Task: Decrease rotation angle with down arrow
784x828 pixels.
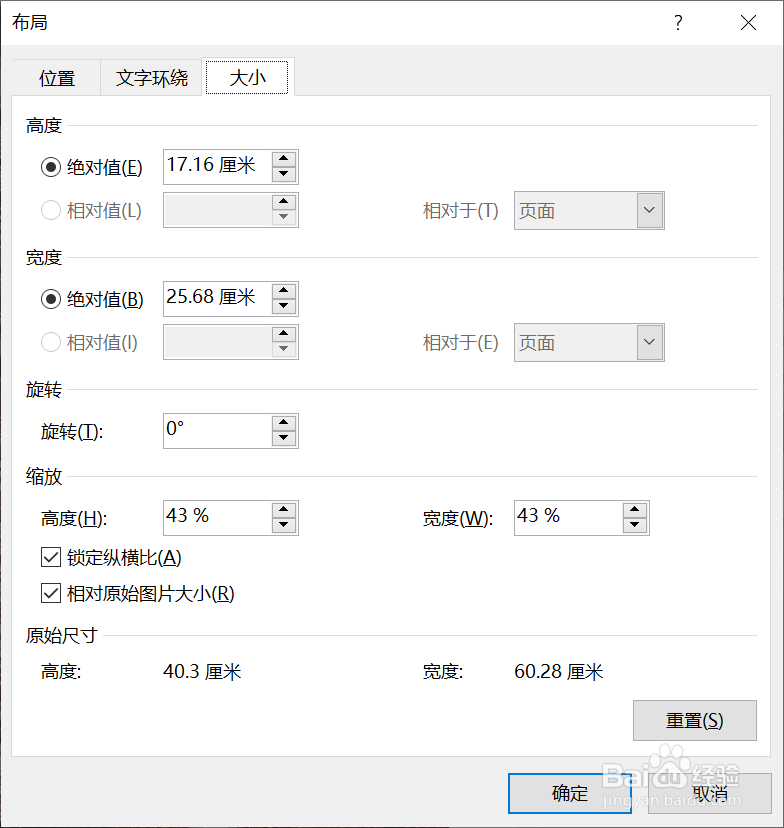Action: tap(284, 438)
